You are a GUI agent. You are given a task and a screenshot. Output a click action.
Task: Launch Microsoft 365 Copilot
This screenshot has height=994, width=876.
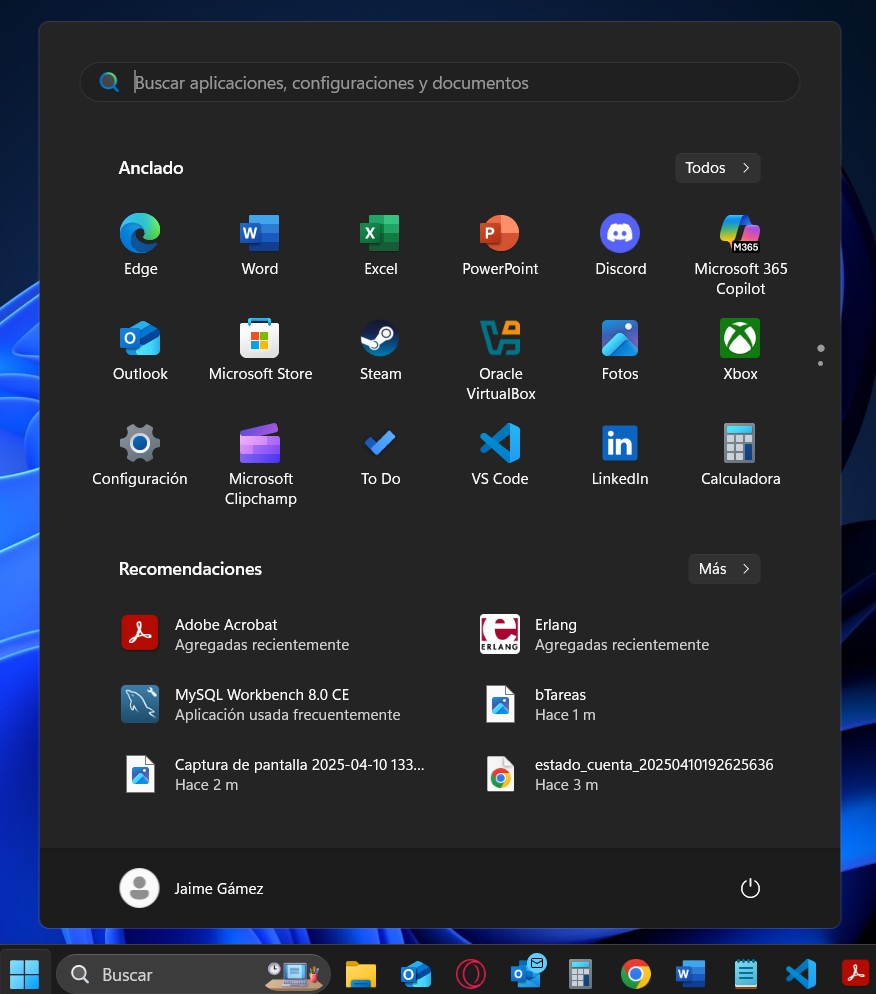pyautogui.click(x=740, y=255)
